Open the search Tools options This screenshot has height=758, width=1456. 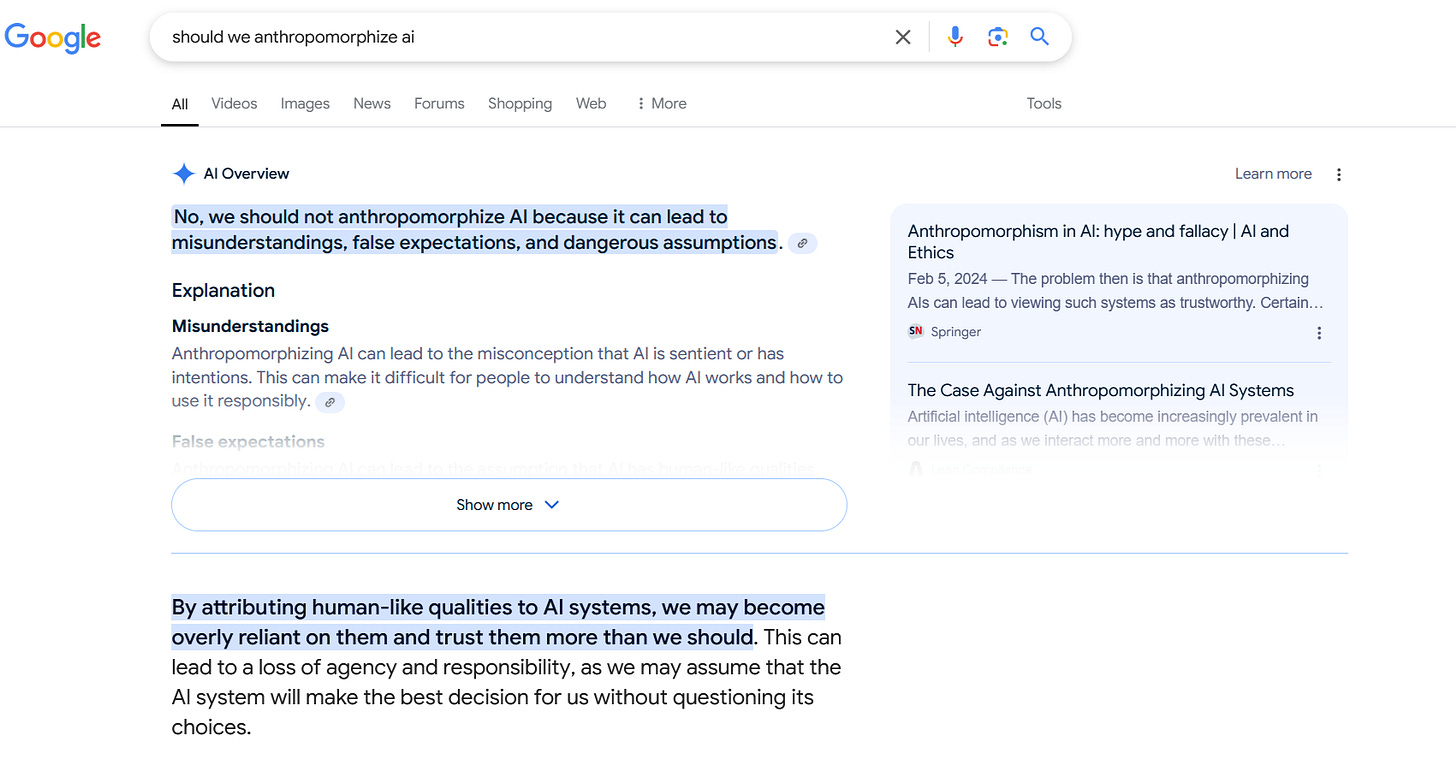[x=1044, y=103]
